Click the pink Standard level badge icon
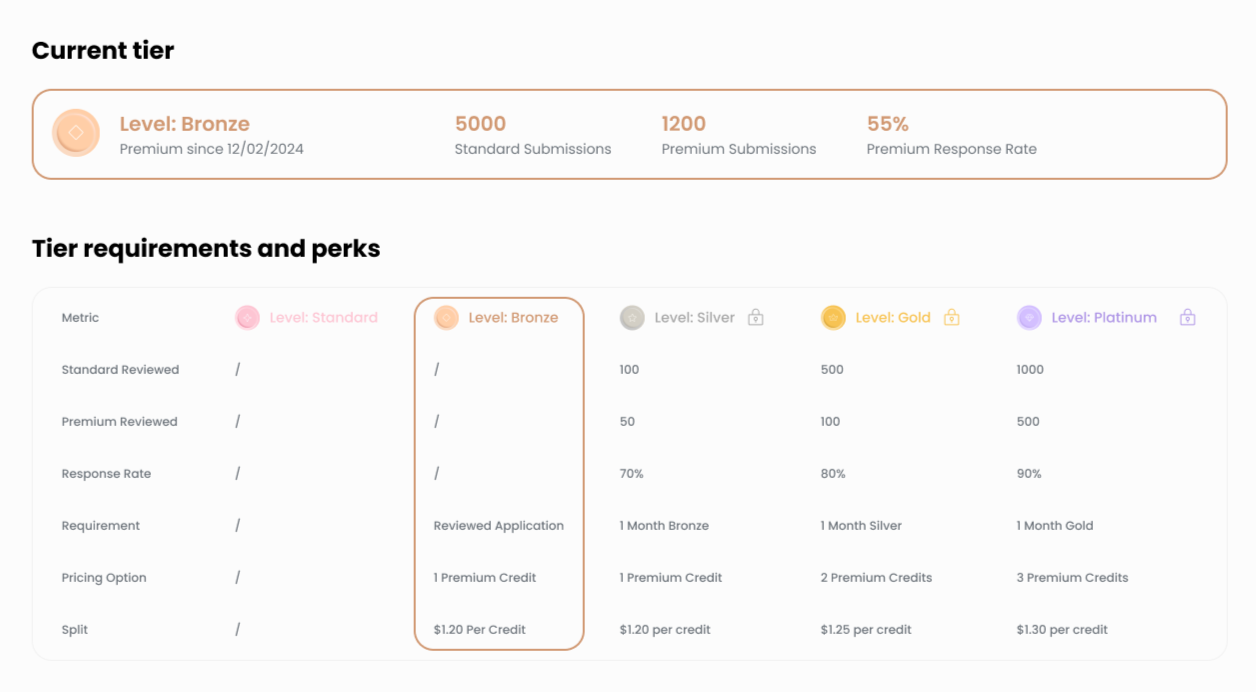Screen dimensions: 1256x692 tap(247, 318)
